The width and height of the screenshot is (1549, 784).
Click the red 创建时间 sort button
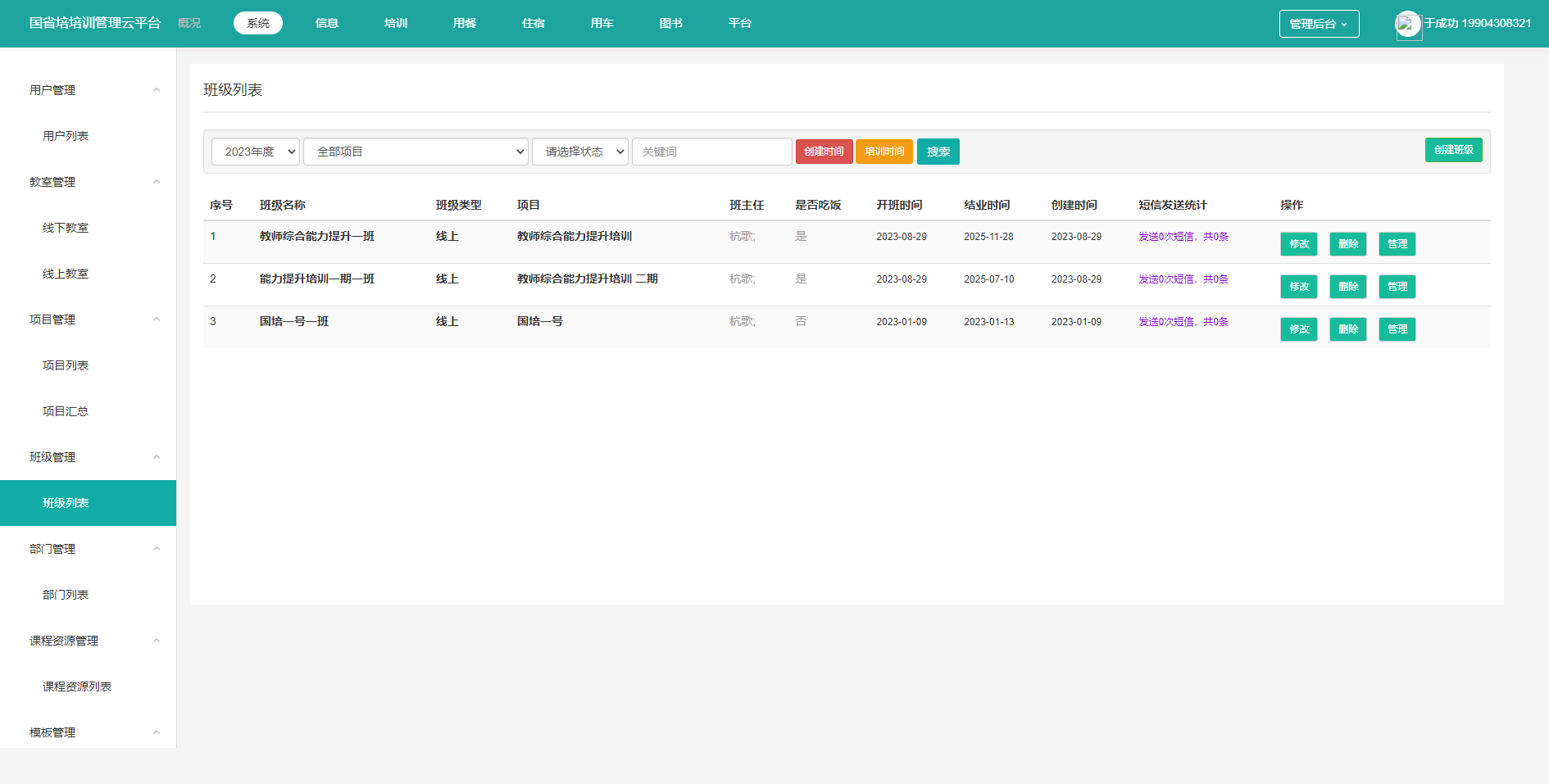pyautogui.click(x=824, y=152)
